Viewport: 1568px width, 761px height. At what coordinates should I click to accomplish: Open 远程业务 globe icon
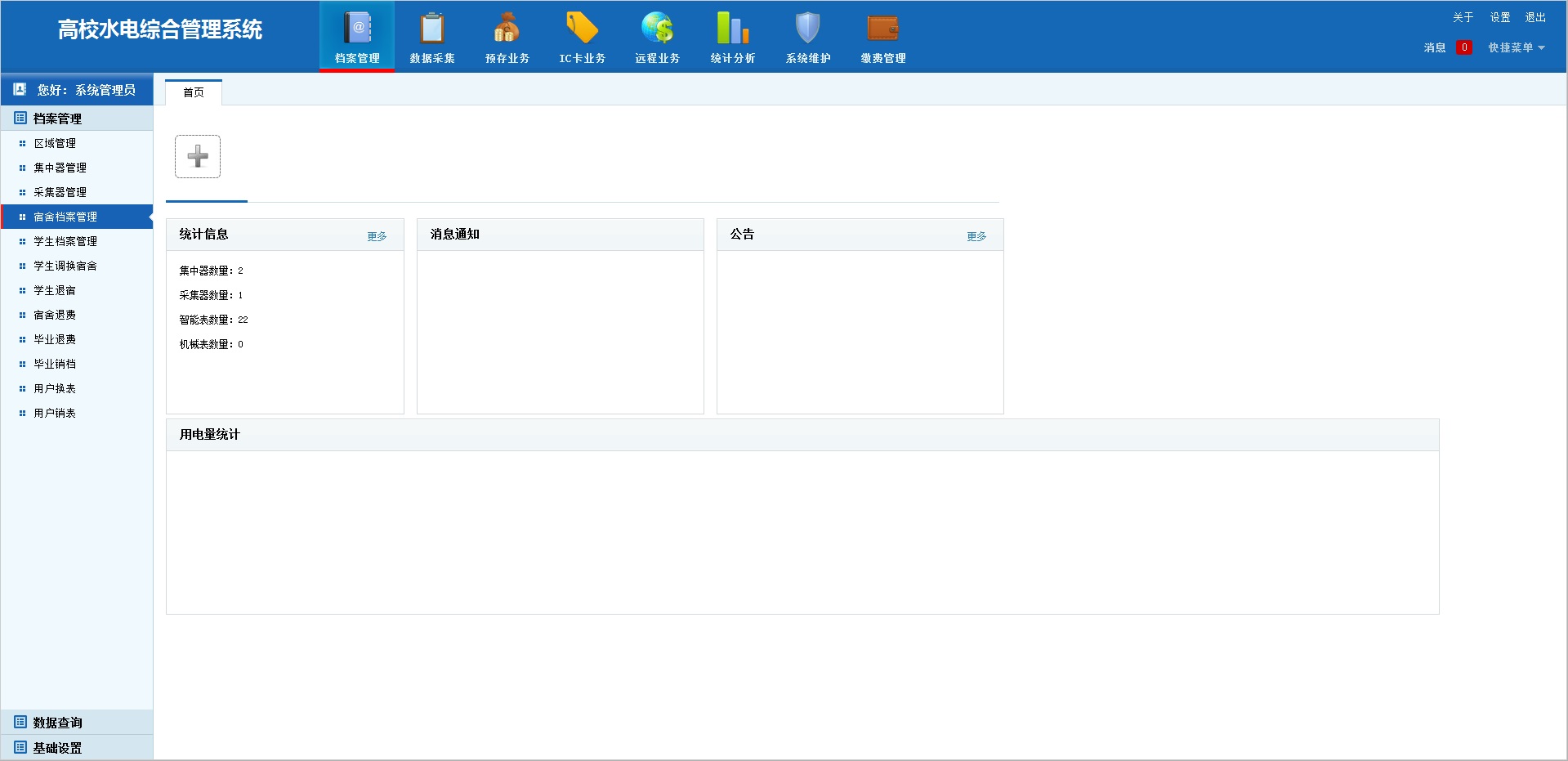[x=657, y=29]
